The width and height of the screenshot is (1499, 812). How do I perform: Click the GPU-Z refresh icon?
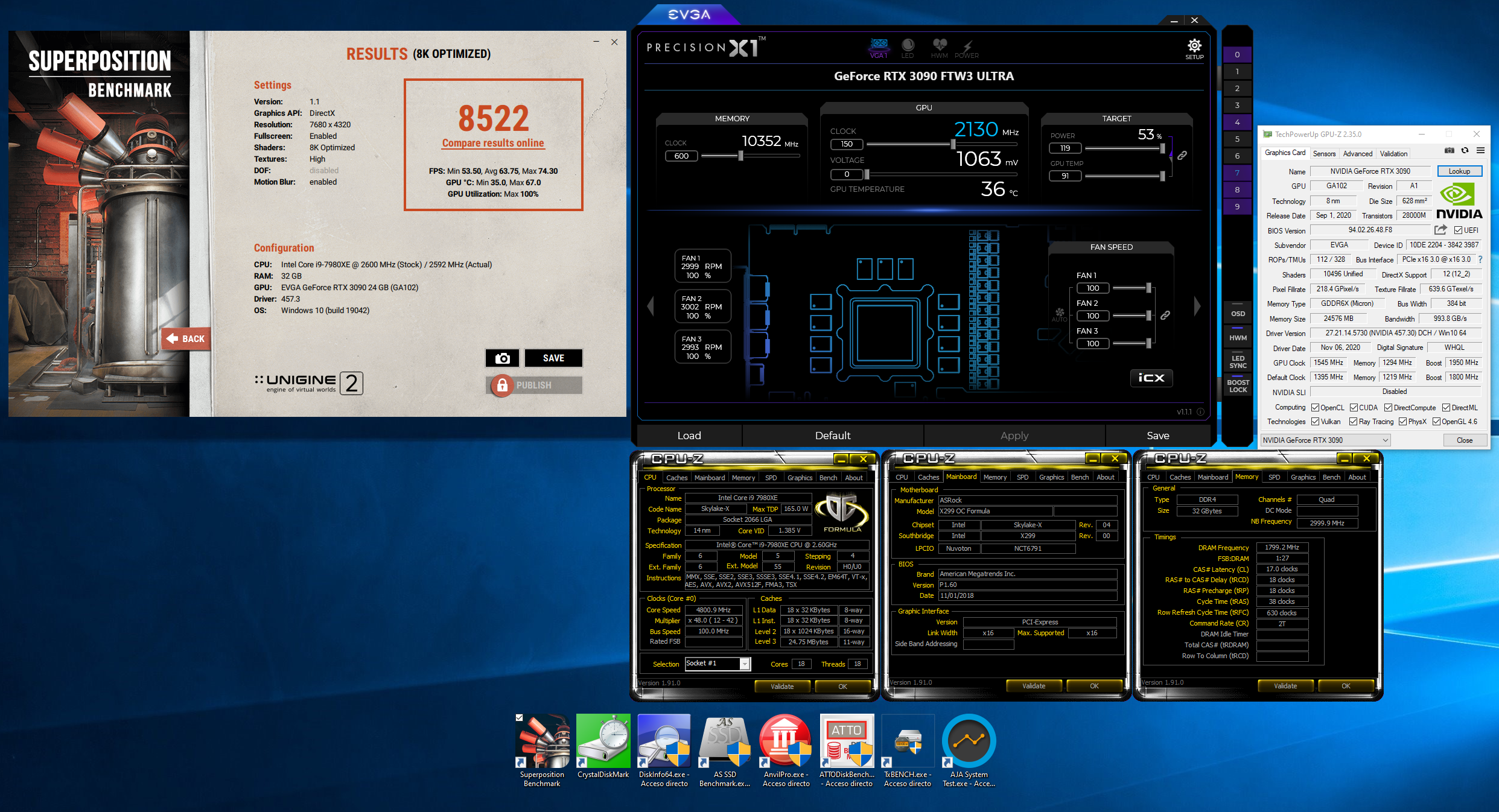point(1465,150)
